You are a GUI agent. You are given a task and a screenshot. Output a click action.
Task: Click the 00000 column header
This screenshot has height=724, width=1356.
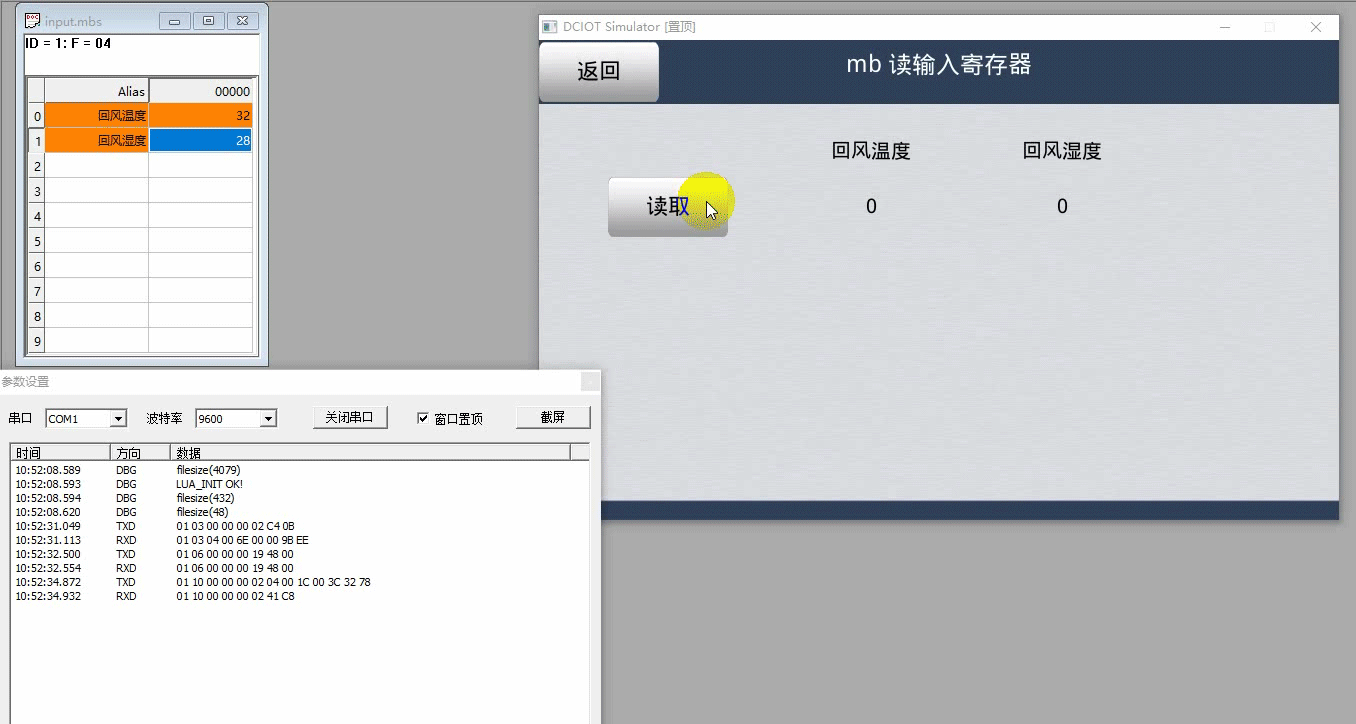click(201, 90)
